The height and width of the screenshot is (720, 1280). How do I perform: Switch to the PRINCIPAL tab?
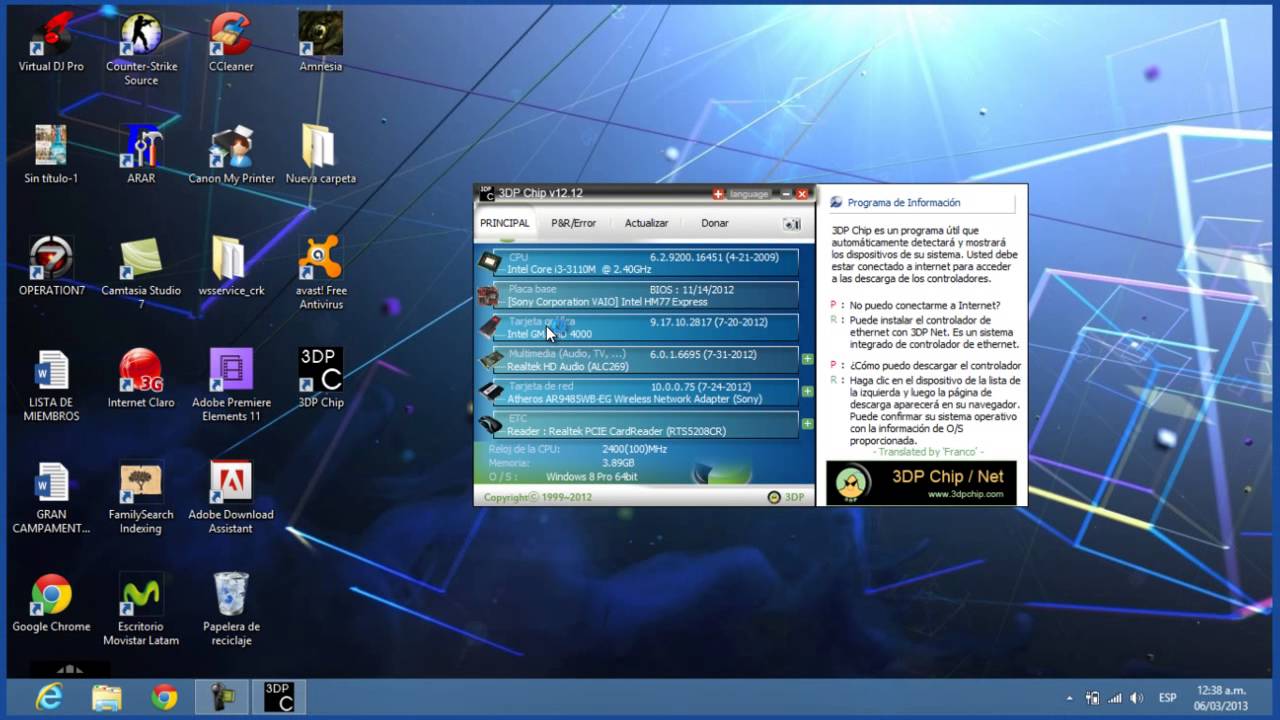pyautogui.click(x=505, y=223)
